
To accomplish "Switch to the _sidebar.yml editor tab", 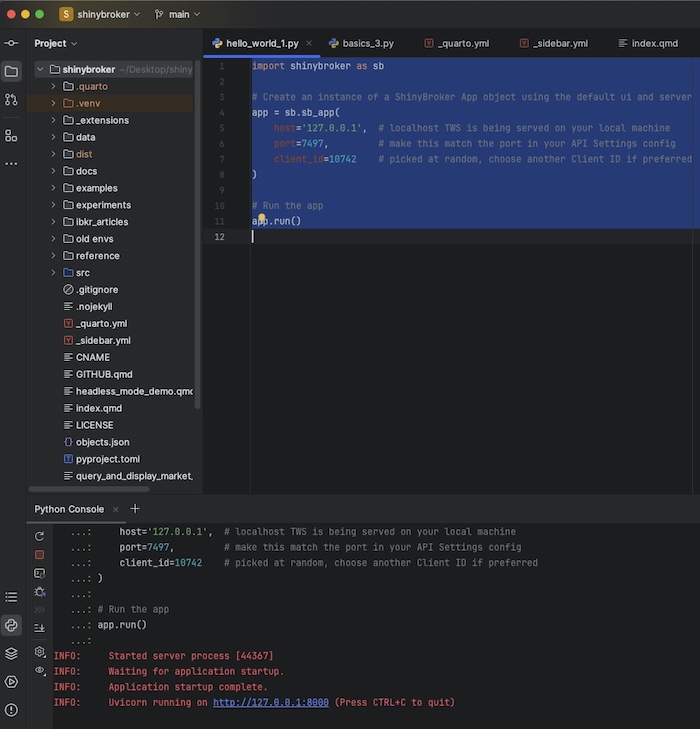I will click(554, 43).
